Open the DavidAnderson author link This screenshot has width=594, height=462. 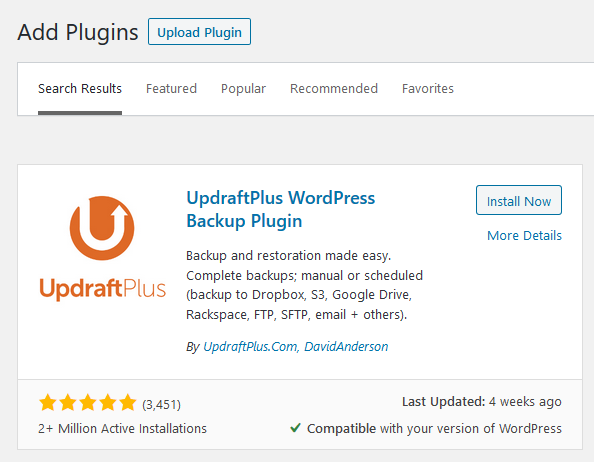[346, 346]
